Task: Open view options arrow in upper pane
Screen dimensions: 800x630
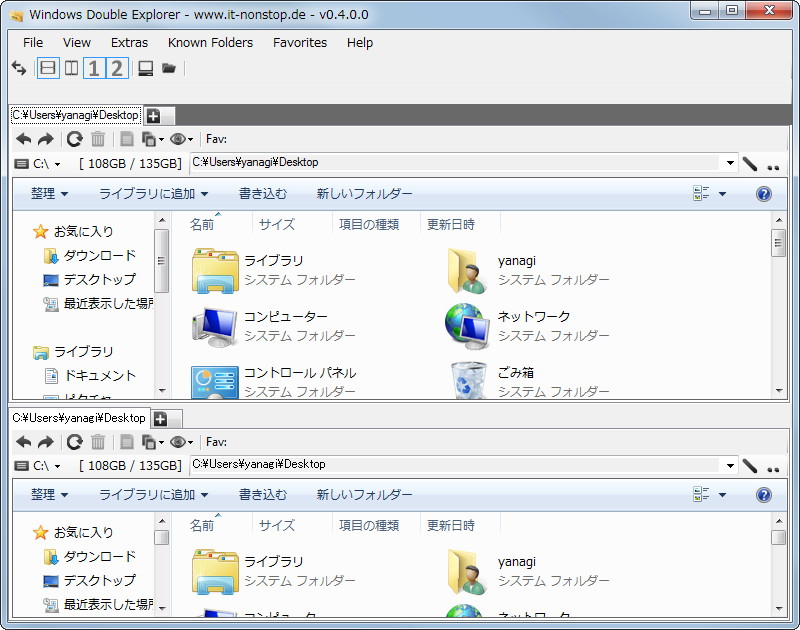Action: click(722, 194)
